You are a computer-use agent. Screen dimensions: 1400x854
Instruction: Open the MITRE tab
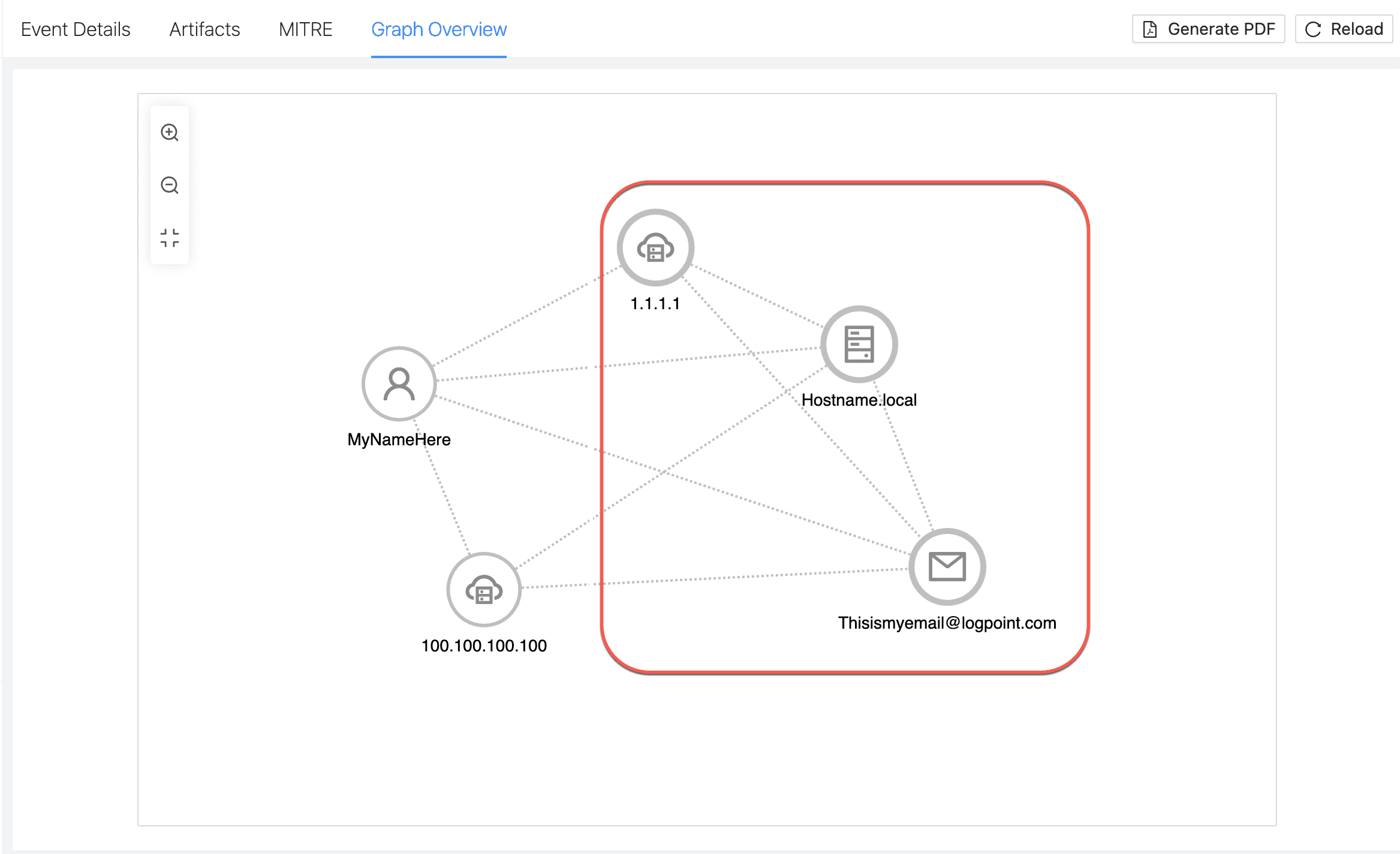305,29
